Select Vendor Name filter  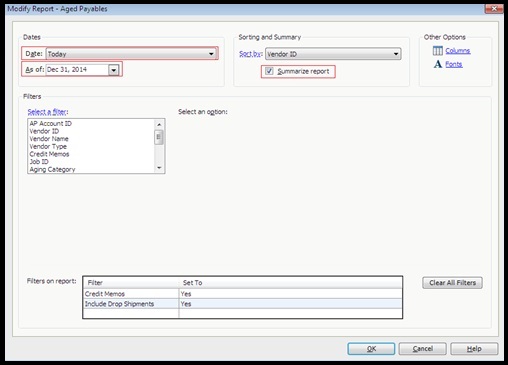(49, 139)
